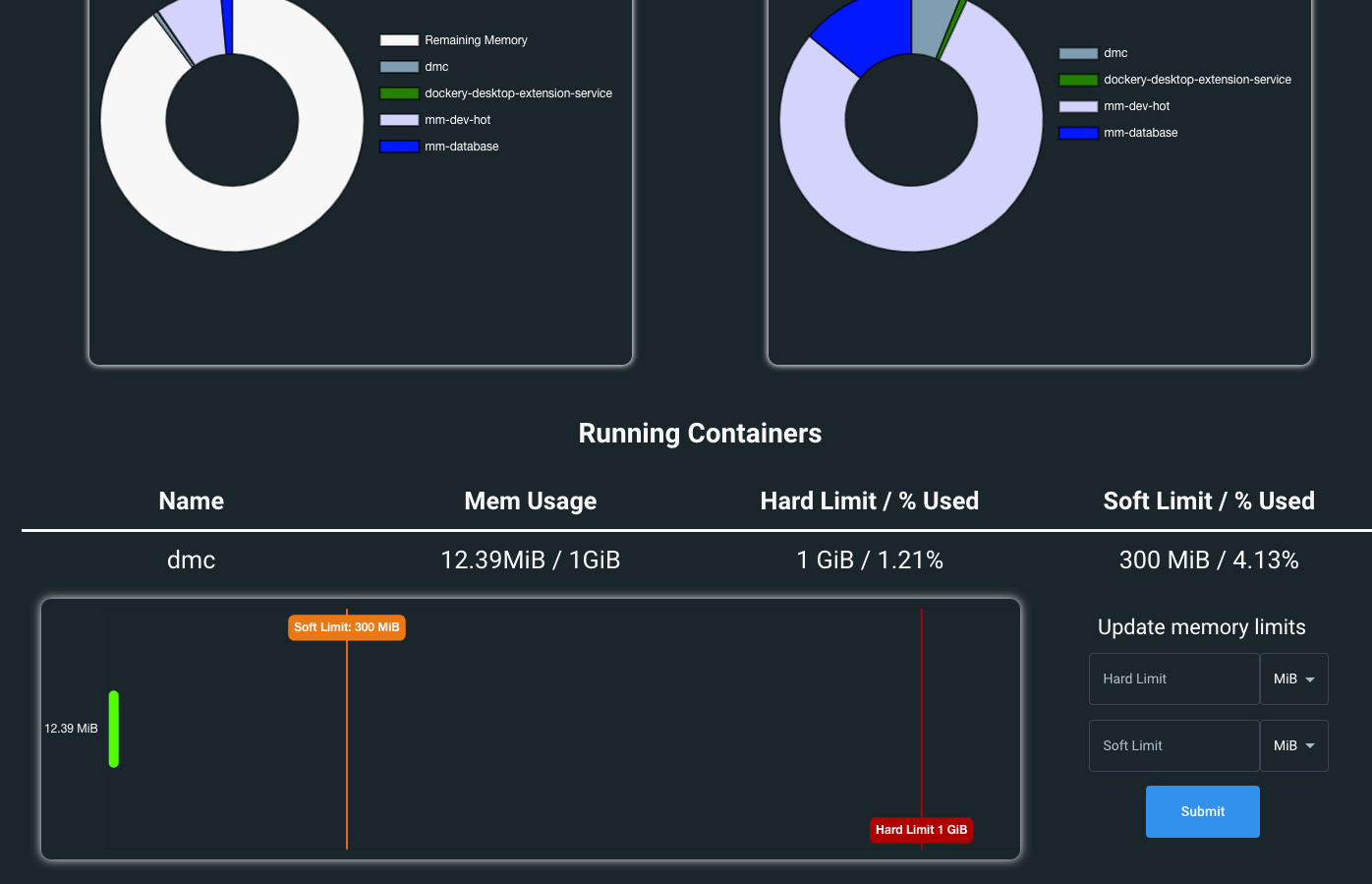Image resolution: width=1372 pixels, height=884 pixels.
Task: Click the red Hard Limit 1 GiB marker
Action: (x=922, y=830)
